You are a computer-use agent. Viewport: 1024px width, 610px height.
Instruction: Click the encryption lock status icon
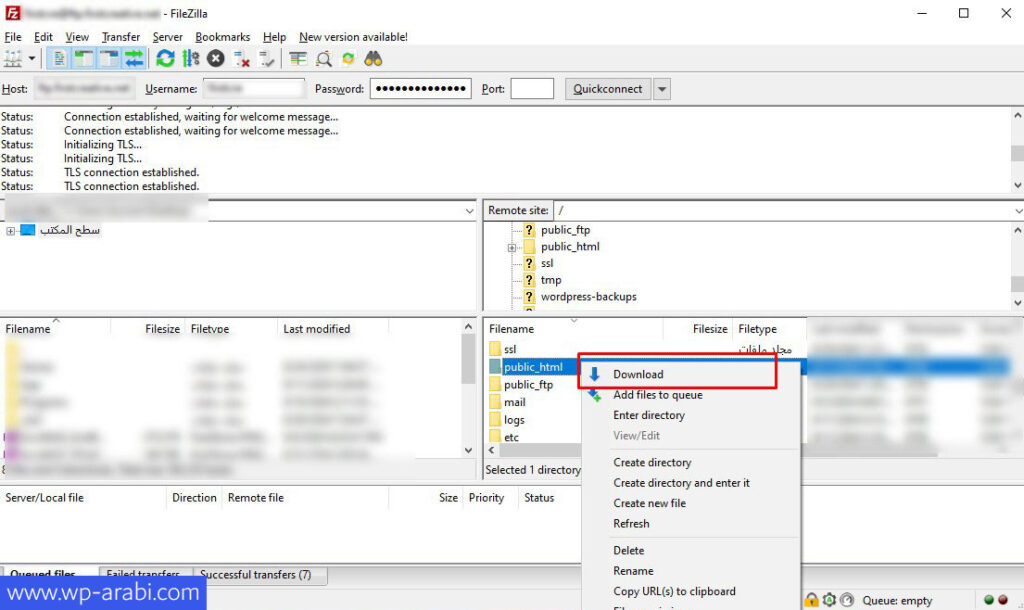[x=811, y=600]
